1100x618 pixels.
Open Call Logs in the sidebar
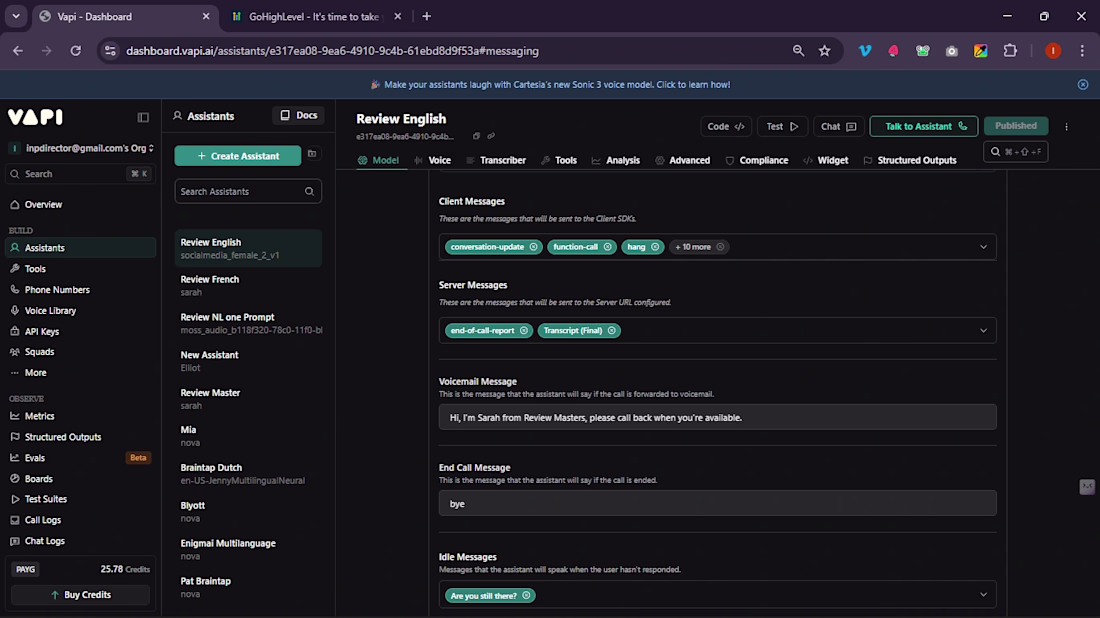pyautogui.click(x=80, y=520)
